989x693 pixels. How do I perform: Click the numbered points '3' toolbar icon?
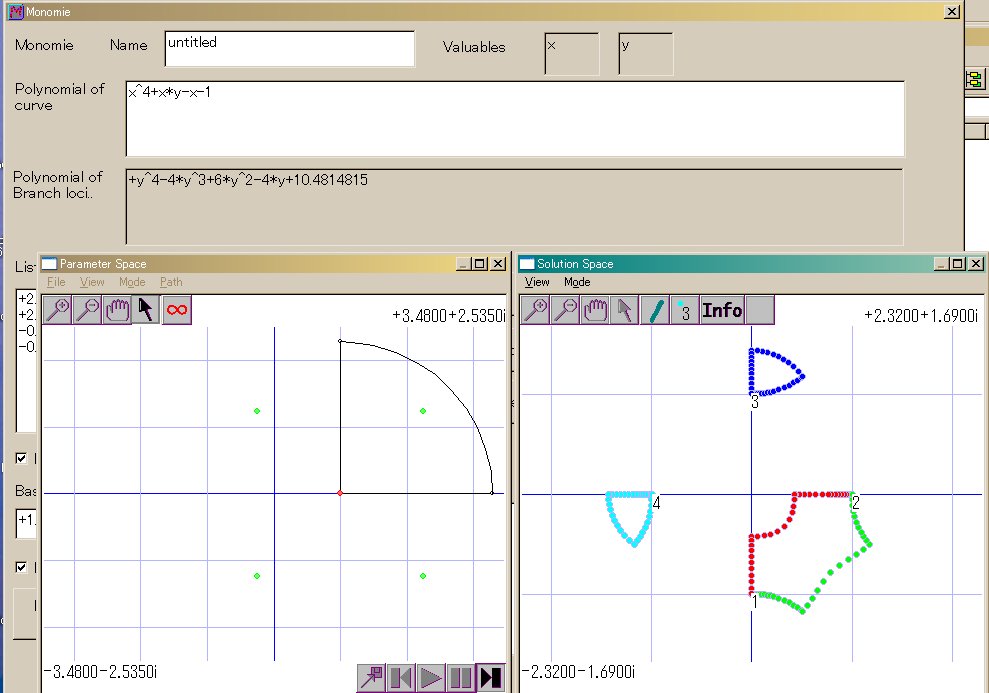click(684, 310)
